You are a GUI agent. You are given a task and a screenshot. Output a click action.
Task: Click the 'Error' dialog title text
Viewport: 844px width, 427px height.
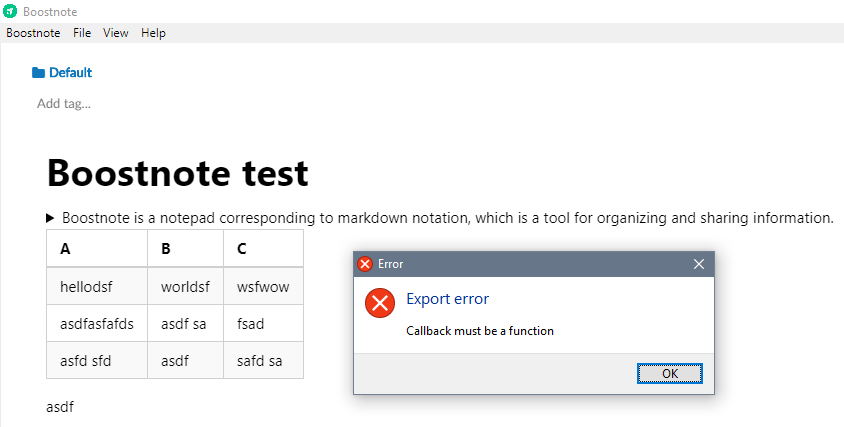(390, 264)
